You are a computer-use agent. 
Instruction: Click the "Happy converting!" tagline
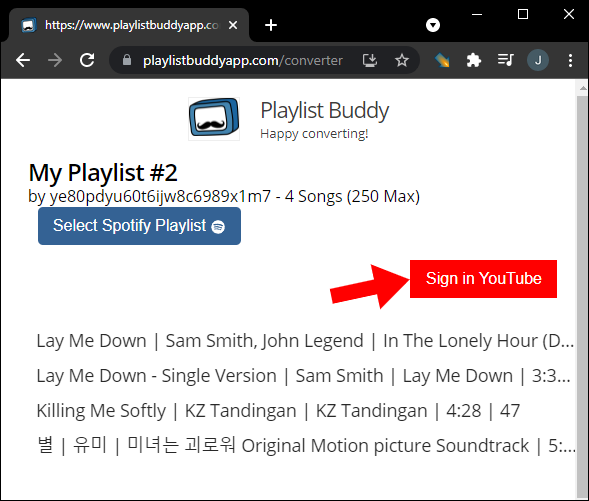pyautogui.click(x=314, y=134)
